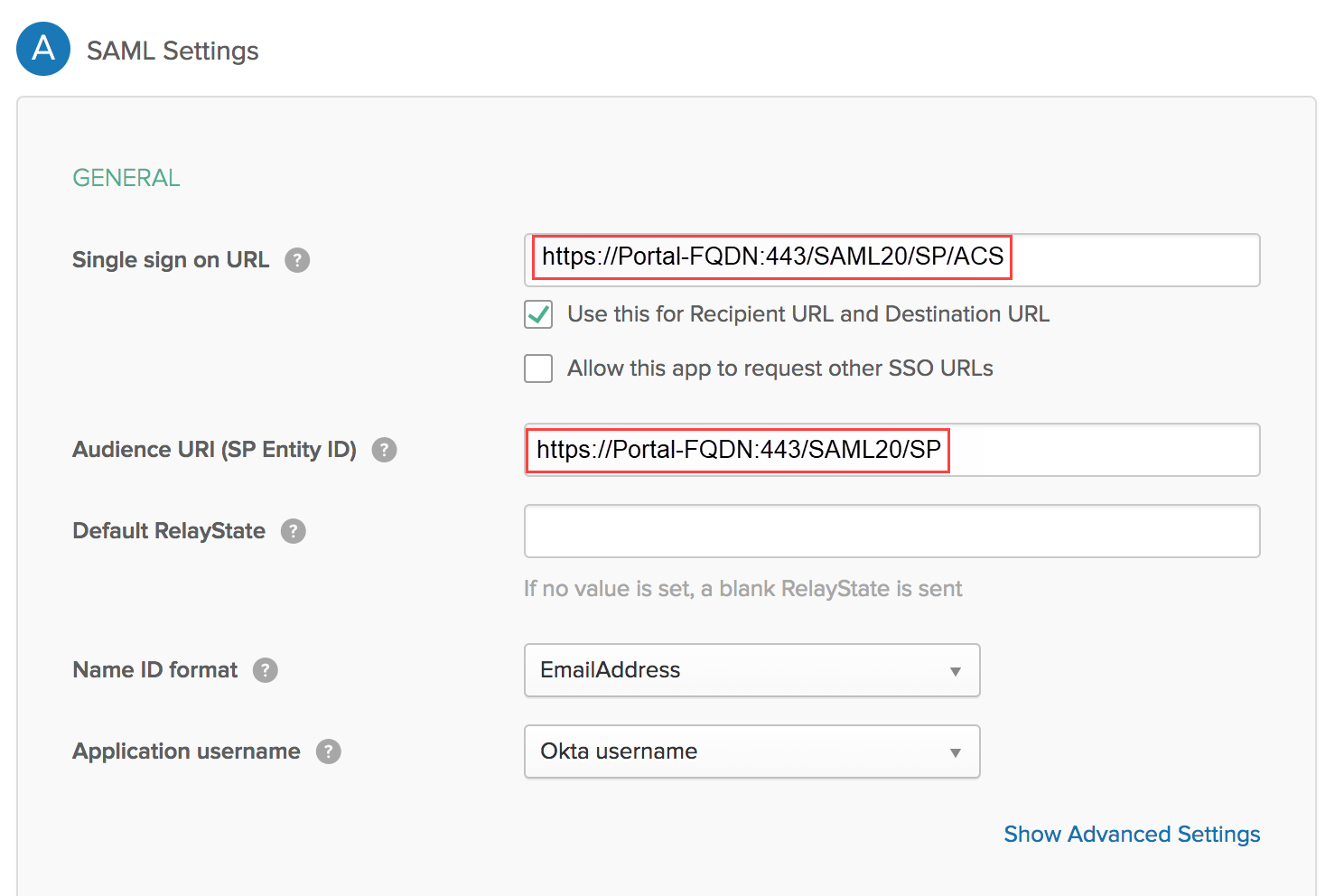Click the EmailAddress dropdown arrow
This screenshot has height=896, width=1344.
955,671
